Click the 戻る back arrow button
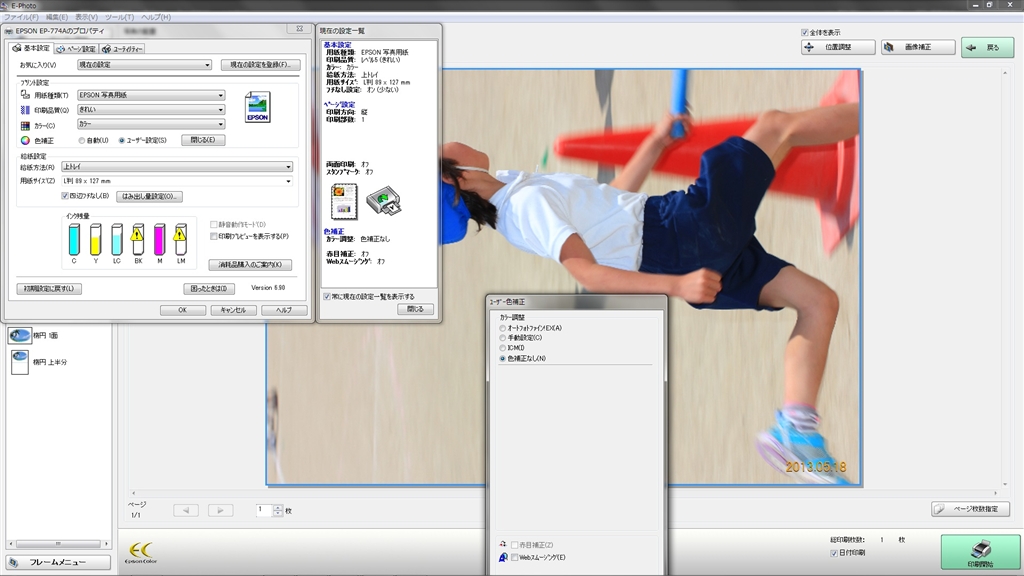This screenshot has height=576, width=1024. (987, 47)
